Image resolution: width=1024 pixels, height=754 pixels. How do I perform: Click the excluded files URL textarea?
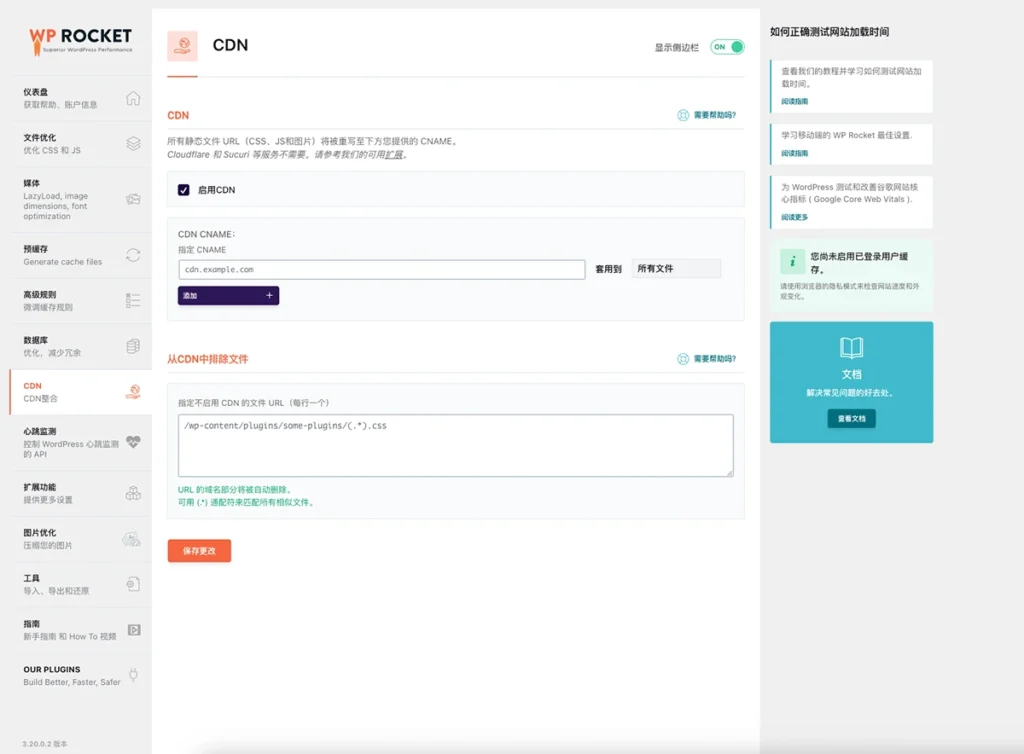(455, 445)
